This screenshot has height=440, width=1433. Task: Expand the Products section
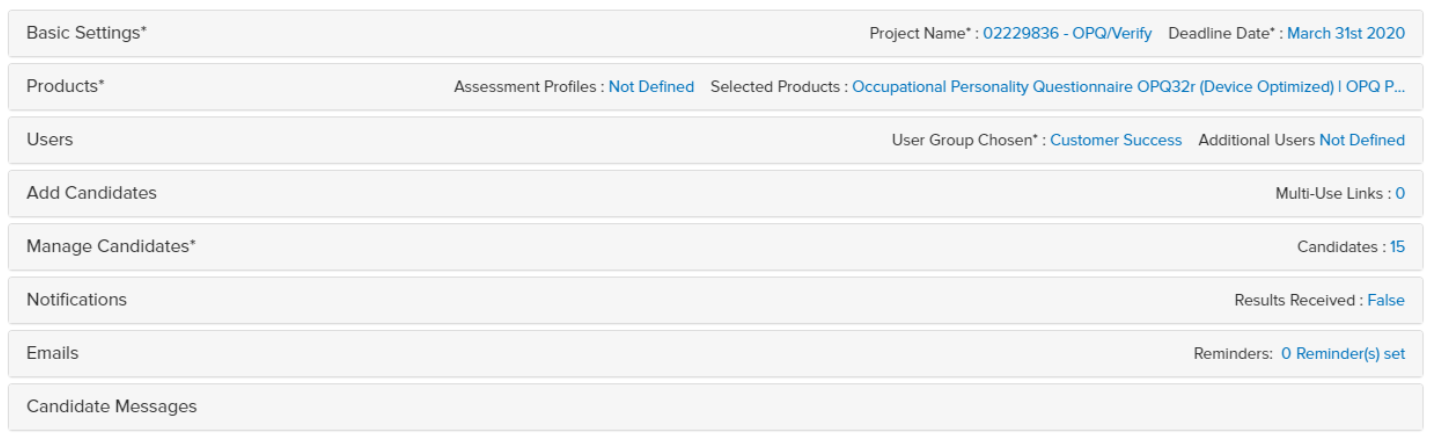click(x=65, y=86)
